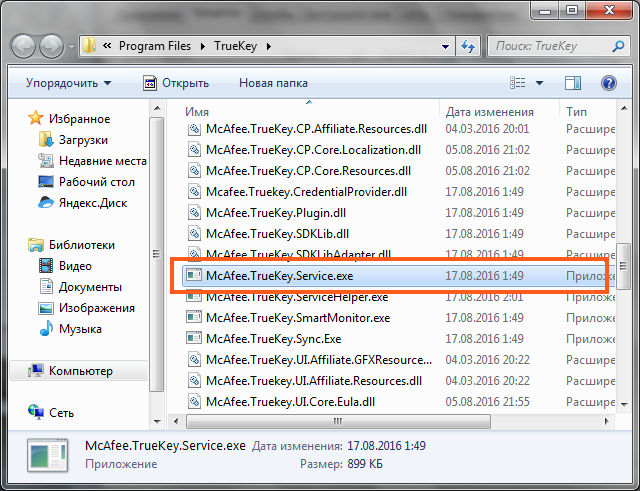Viewport: 640px width, 491px height.
Task: Select McAfee.TrueKey.Plugin.dll file
Action: coord(276,213)
